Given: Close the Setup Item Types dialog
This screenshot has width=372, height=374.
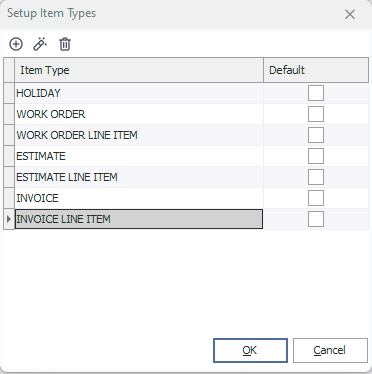Looking at the screenshot, I should pos(350,14).
